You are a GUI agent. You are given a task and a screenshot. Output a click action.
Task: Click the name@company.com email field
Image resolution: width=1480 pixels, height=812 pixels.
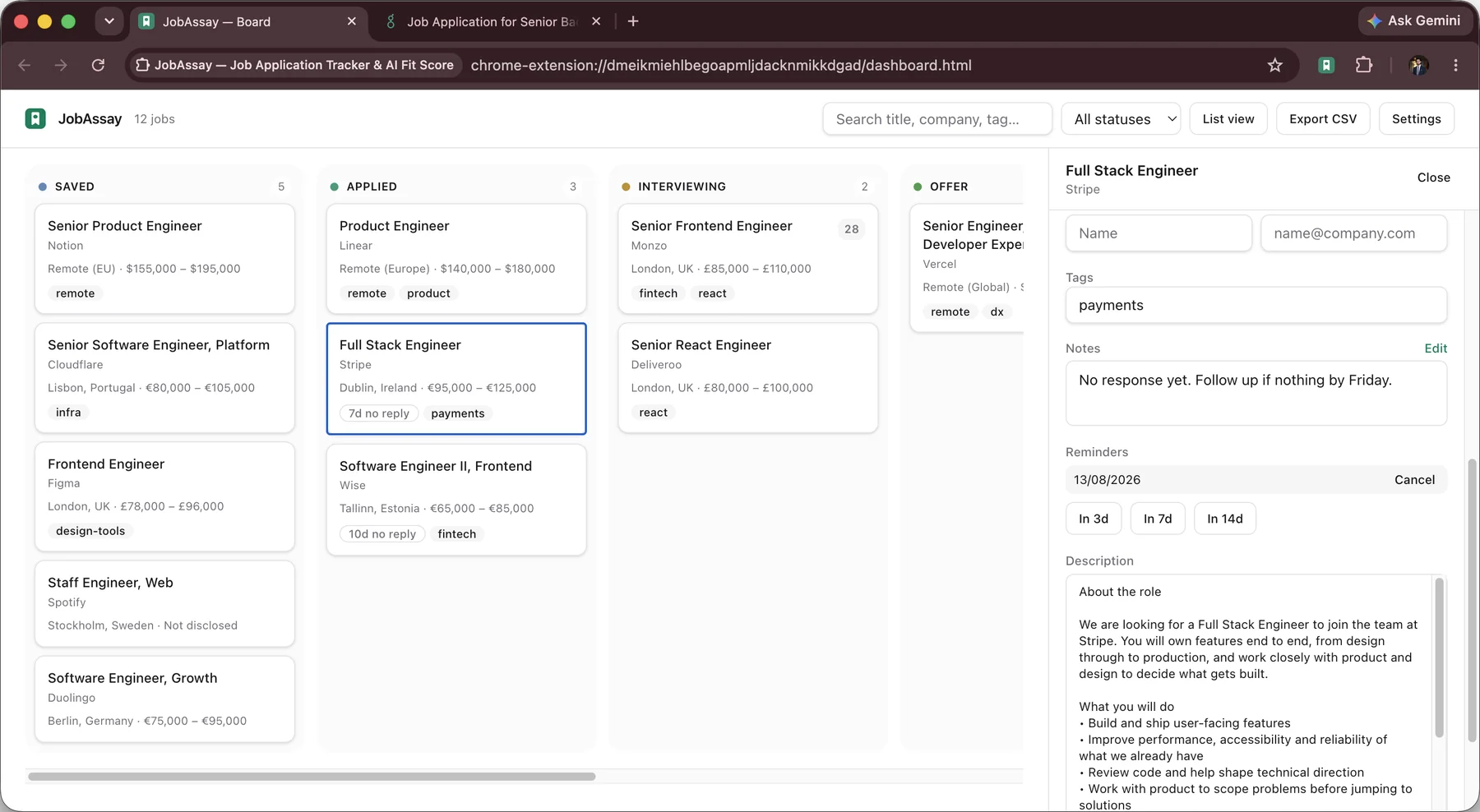click(x=1354, y=233)
